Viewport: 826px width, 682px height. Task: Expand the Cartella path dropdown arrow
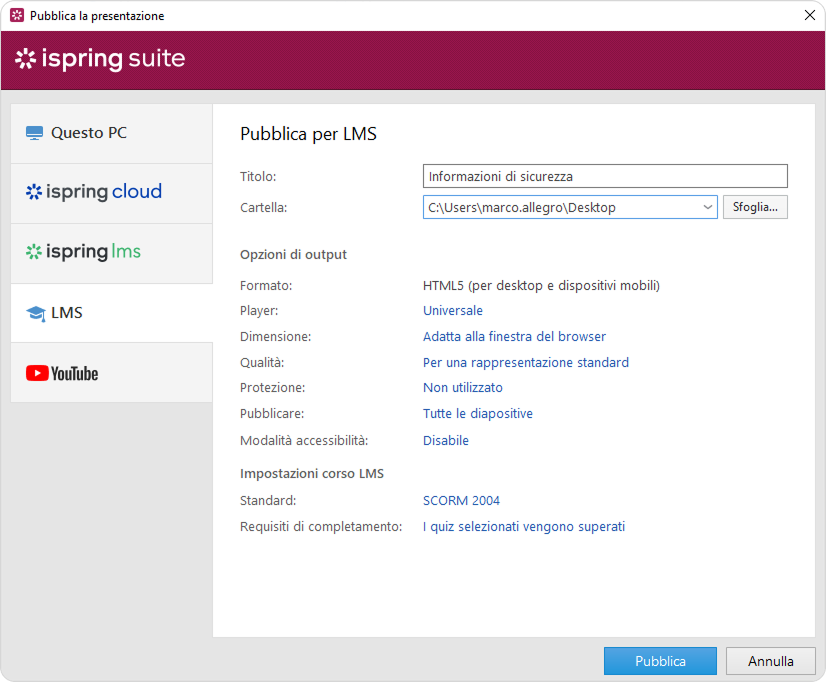pos(708,207)
